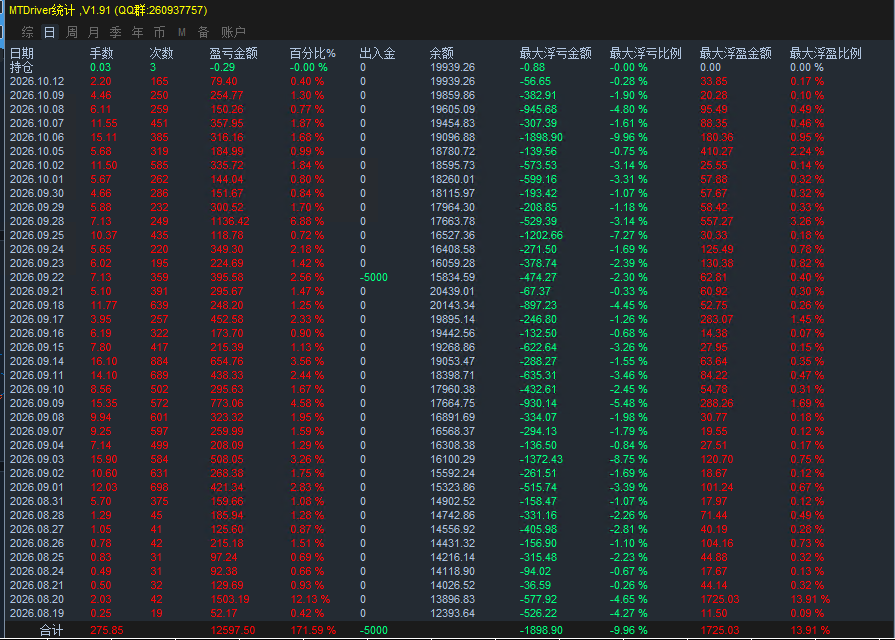Click the 最大浮亏金额 column header
Screen dimensions: 895x640
[x=555, y=54]
